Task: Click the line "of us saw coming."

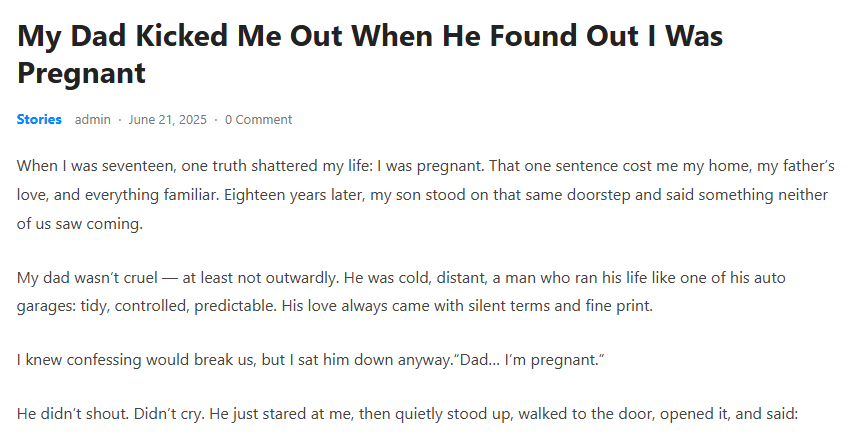Action: (x=80, y=223)
